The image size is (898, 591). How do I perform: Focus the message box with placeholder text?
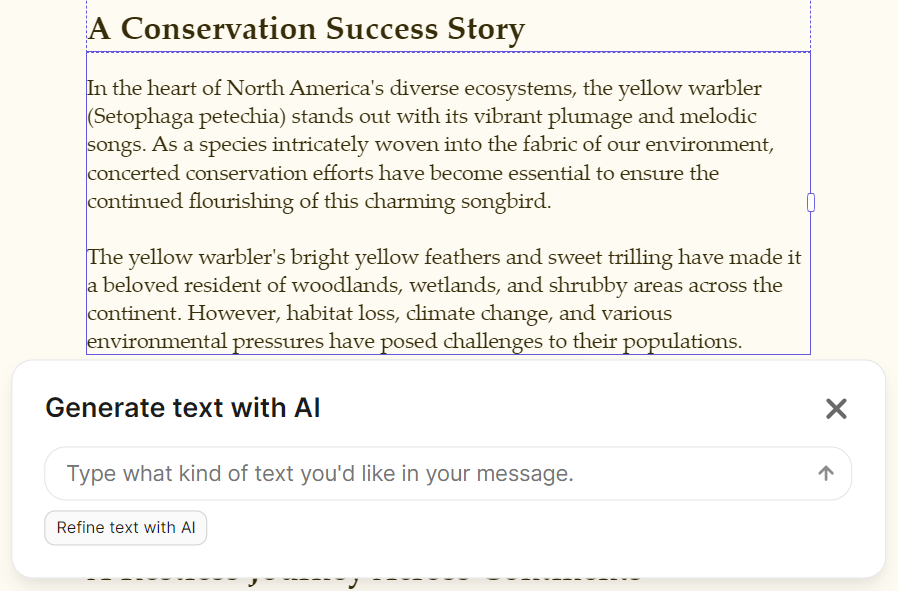click(x=400, y=473)
